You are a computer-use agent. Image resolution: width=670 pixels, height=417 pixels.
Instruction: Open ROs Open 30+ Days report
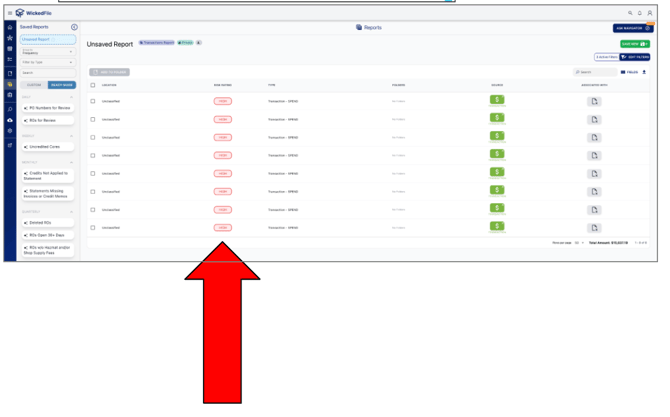[48, 235]
